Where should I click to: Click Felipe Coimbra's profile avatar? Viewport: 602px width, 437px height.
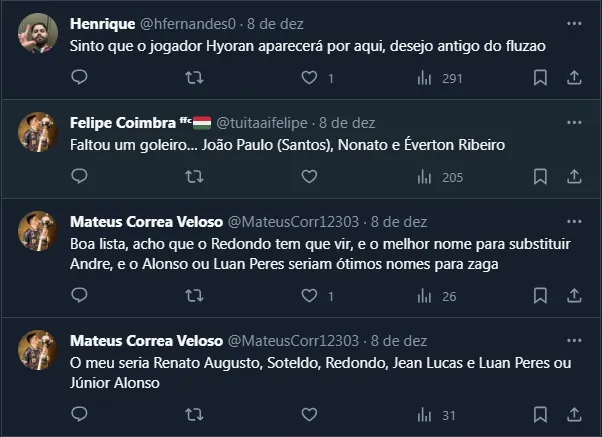pos(38,133)
